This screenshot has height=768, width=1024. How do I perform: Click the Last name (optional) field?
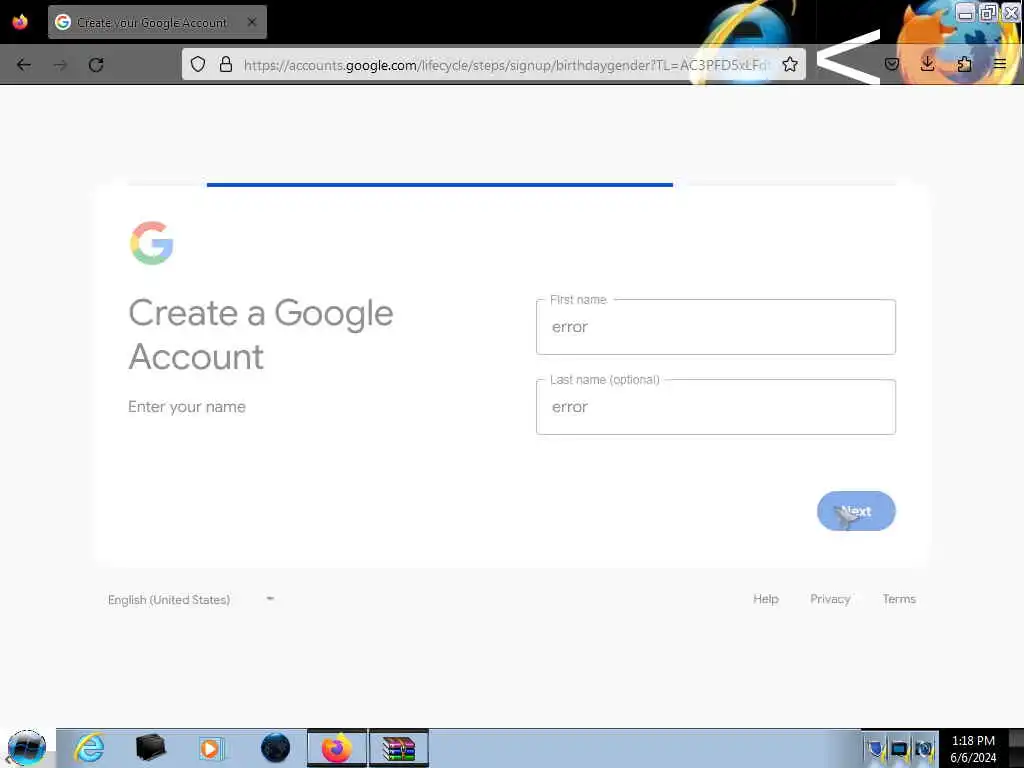716,407
